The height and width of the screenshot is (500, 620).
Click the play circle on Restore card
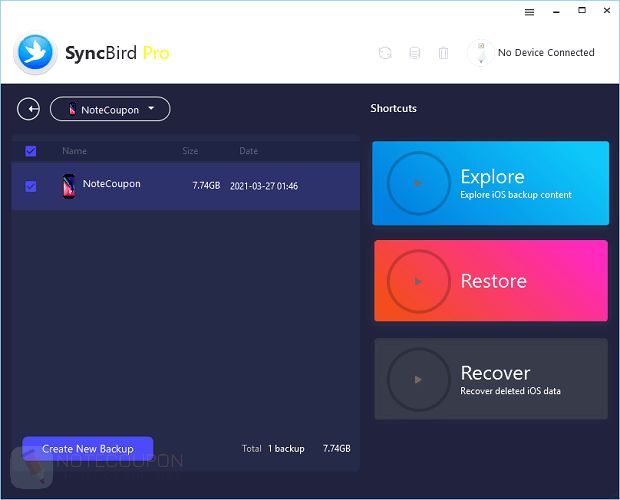[x=418, y=281]
